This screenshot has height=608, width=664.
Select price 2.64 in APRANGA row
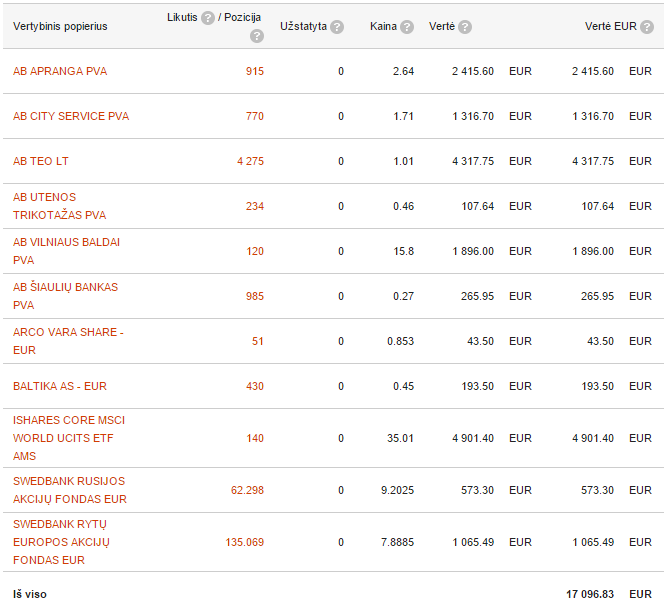coord(403,71)
